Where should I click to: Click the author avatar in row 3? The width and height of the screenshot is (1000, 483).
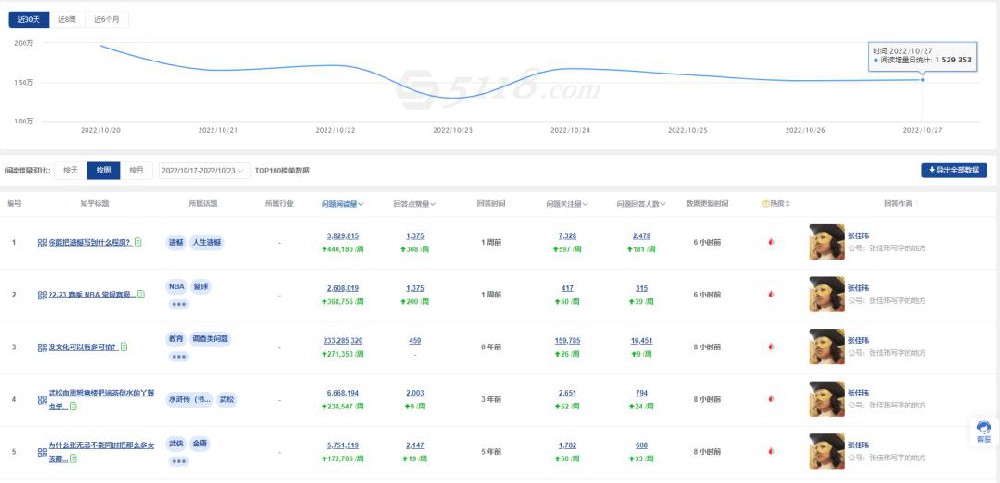(x=826, y=346)
